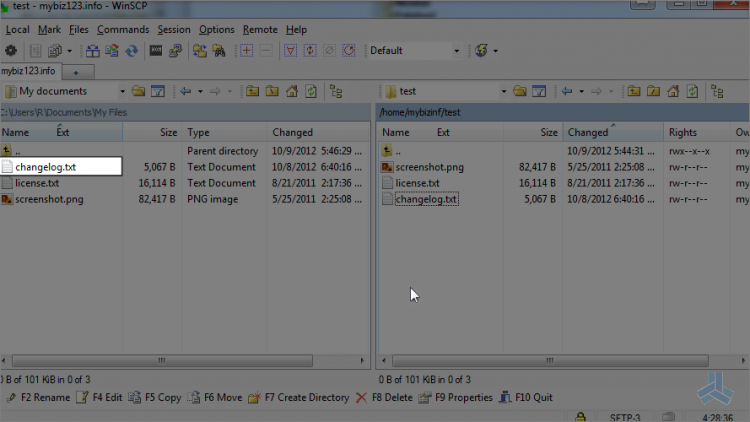Screen dimensions: 750x422
Task: Go to local parent directory icon
Action: pyautogui.click(x=253, y=91)
